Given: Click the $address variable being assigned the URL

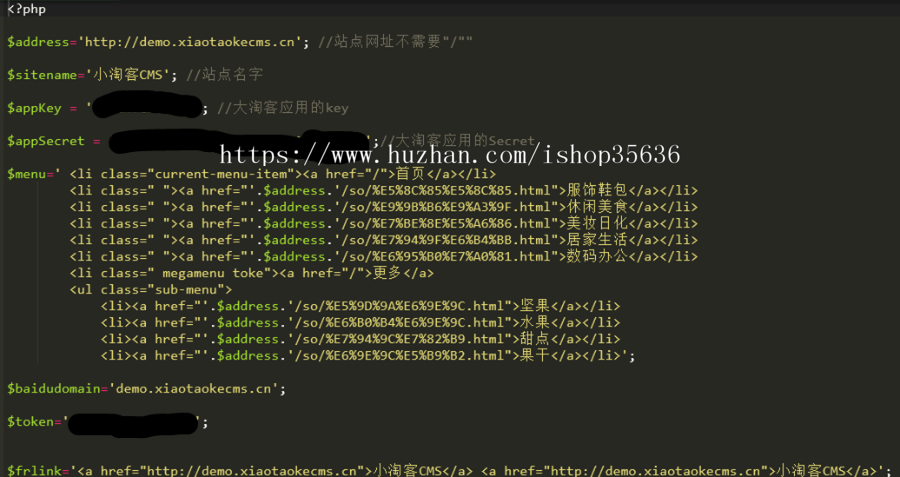Looking at the screenshot, I should pos(38,42).
